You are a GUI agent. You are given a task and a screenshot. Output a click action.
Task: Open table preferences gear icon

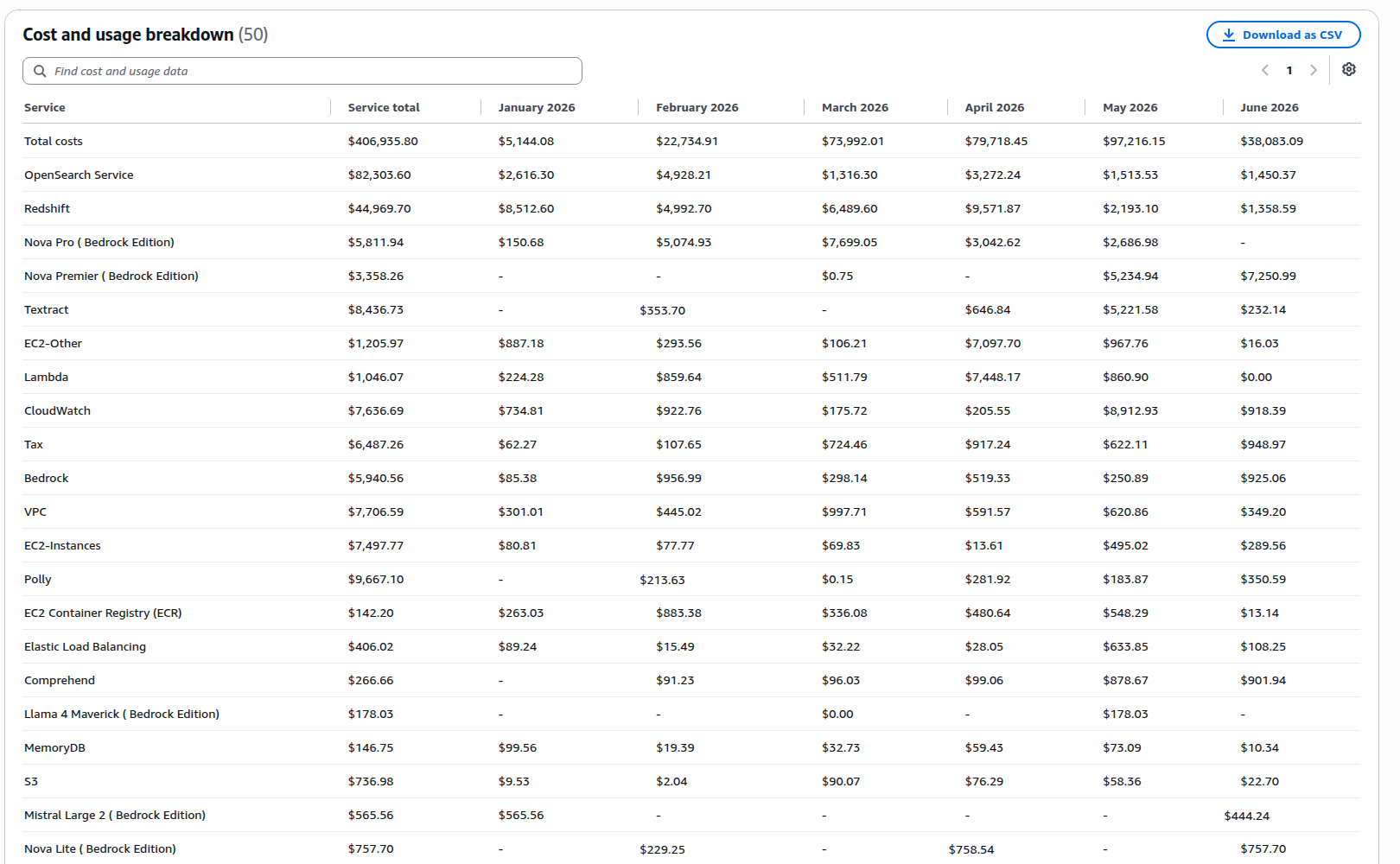pyautogui.click(x=1349, y=69)
